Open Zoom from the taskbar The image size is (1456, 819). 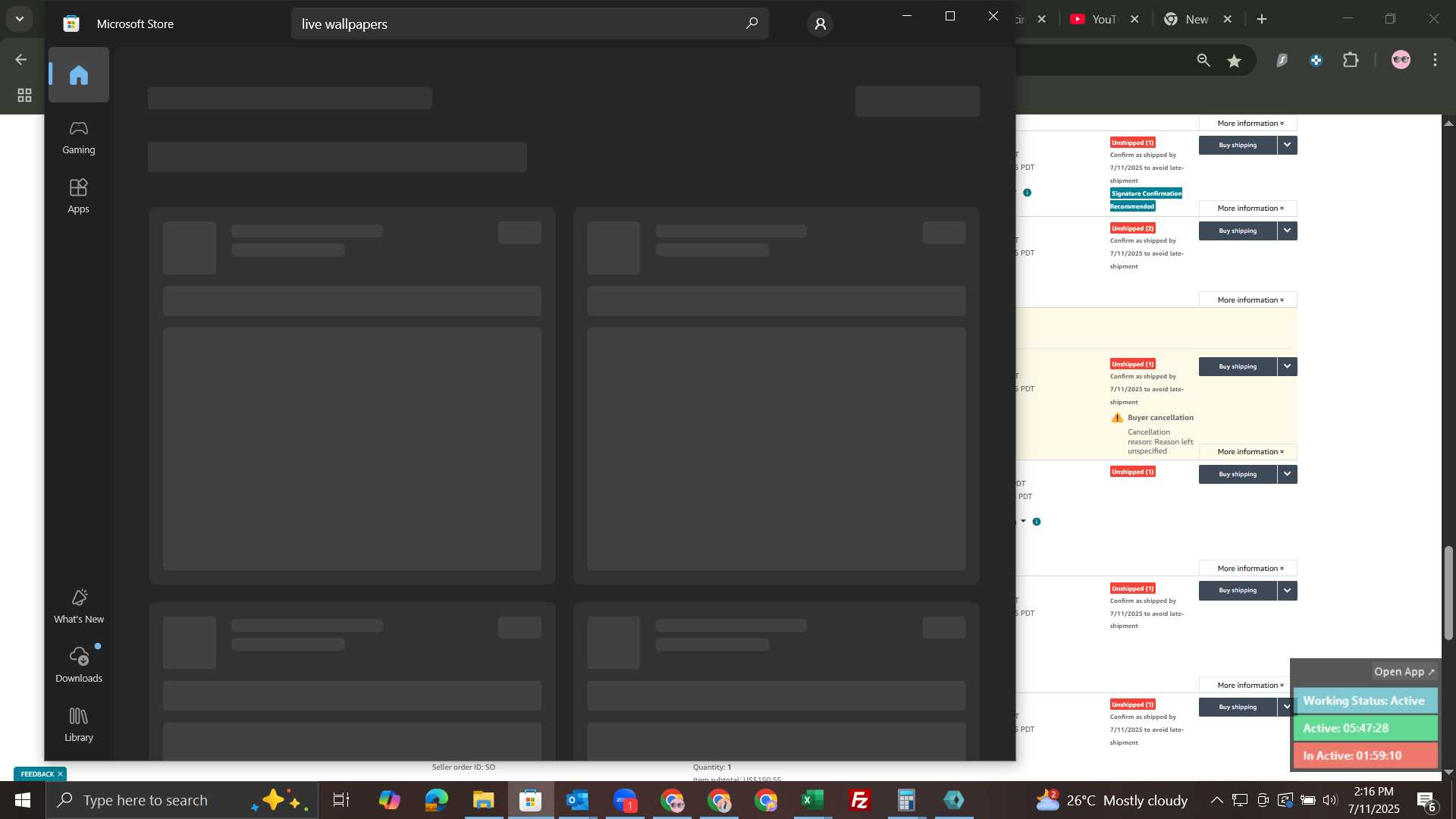(625, 800)
